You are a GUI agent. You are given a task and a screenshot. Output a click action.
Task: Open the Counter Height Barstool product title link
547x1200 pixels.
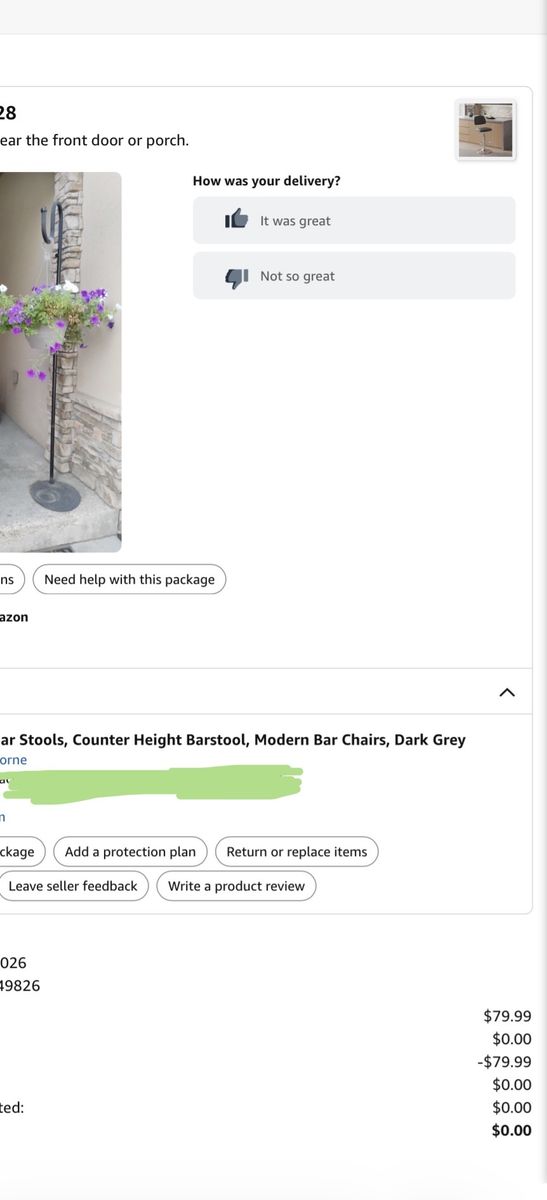[233, 740]
